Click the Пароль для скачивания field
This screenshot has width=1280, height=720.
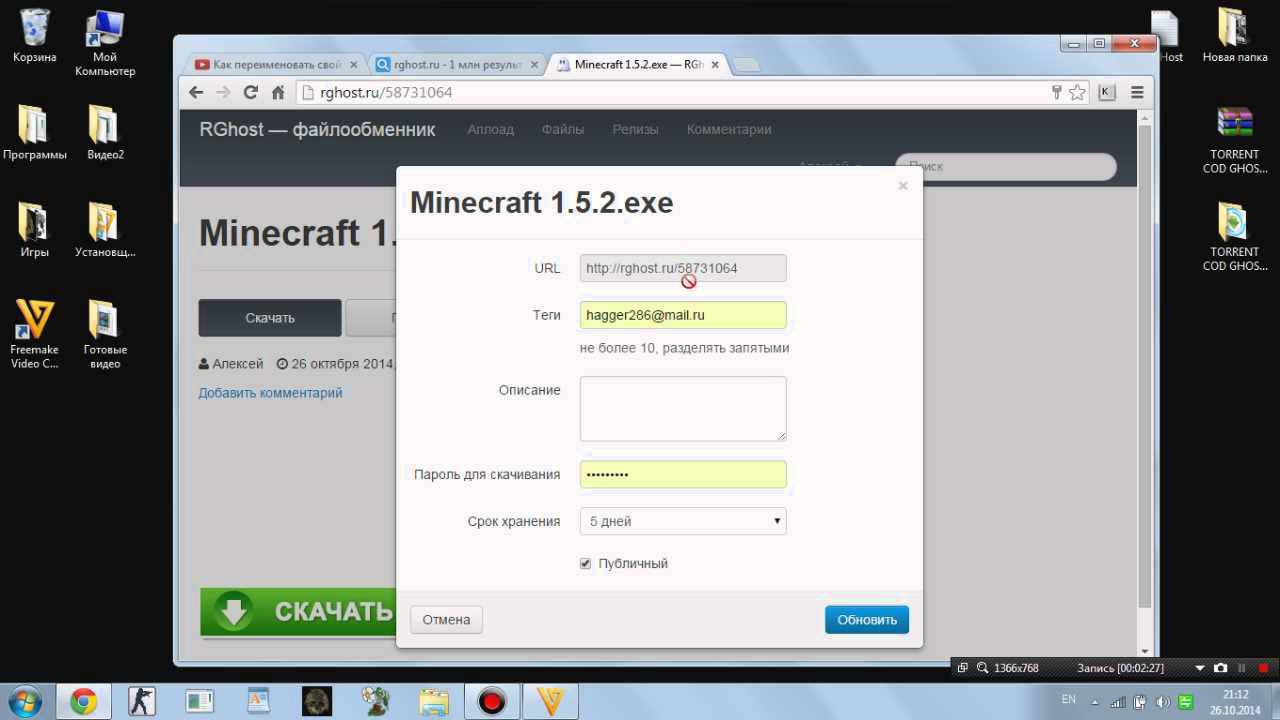pos(683,474)
